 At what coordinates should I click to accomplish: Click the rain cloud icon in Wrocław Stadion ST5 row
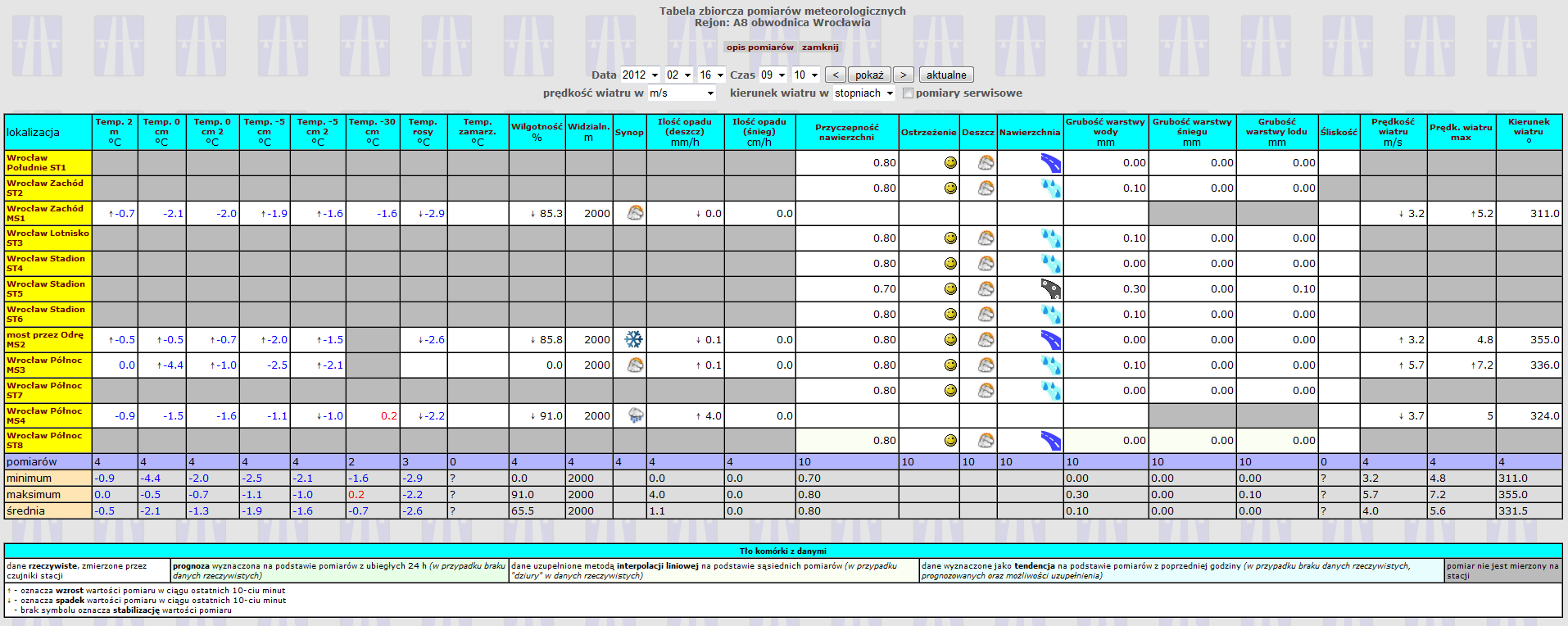pos(986,288)
